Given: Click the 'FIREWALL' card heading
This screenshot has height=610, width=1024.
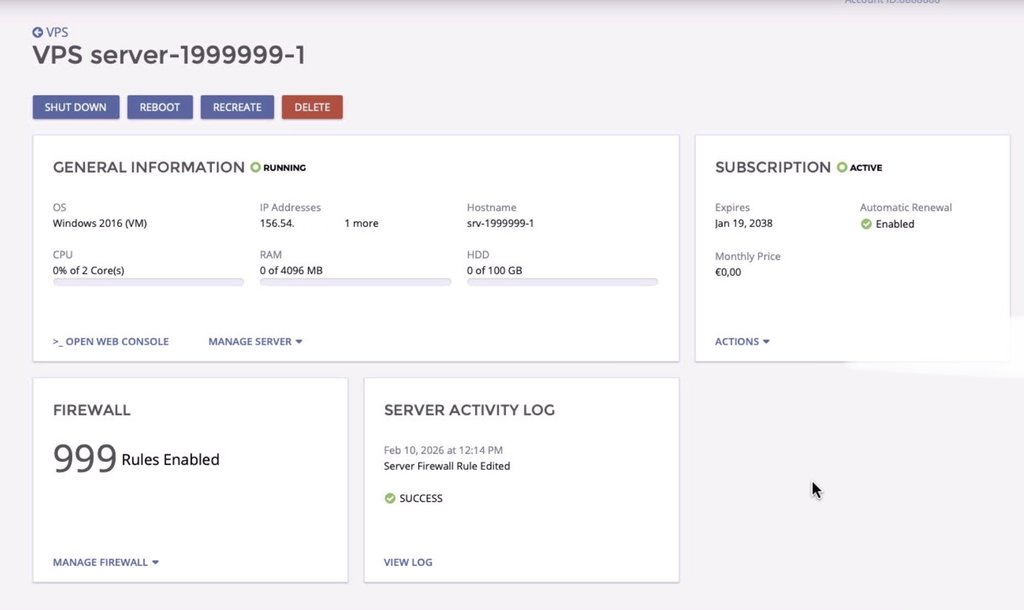Looking at the screenshot, I should pyautogui.click(x=92, y=410).
